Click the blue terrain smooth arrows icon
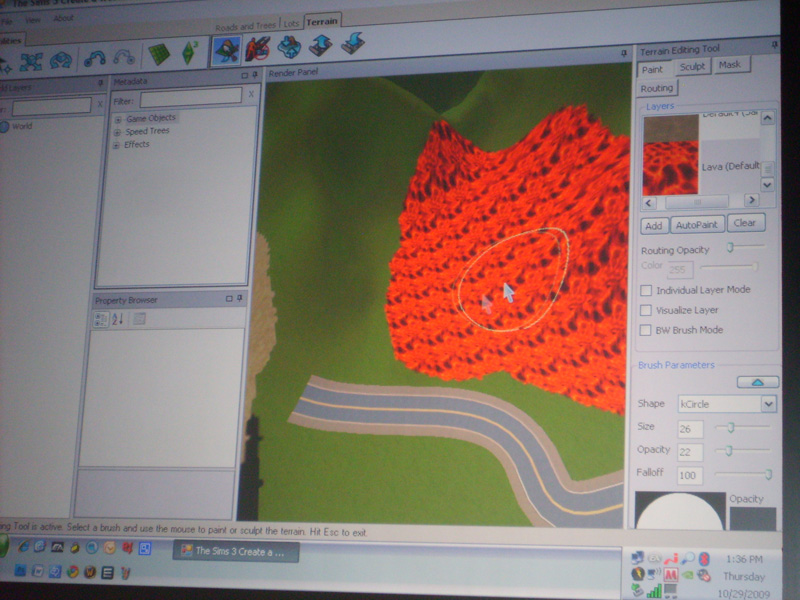This screenshot has height=600, width=800. [289, 47]
